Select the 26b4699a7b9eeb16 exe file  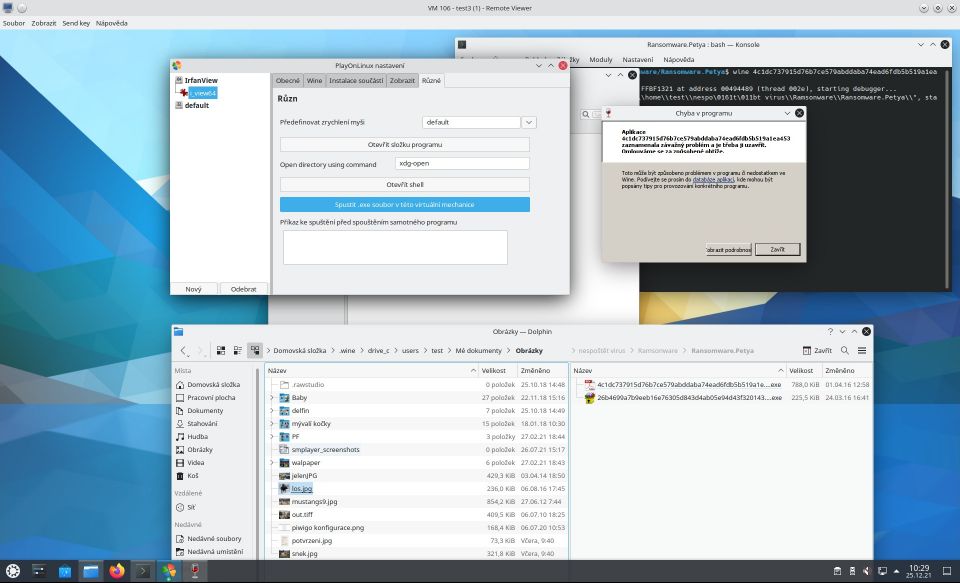pos(689,397)
